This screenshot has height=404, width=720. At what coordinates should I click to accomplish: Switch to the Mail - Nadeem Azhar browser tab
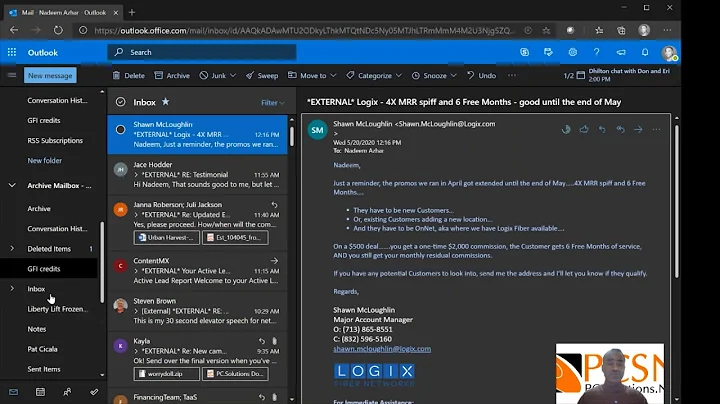63,12
